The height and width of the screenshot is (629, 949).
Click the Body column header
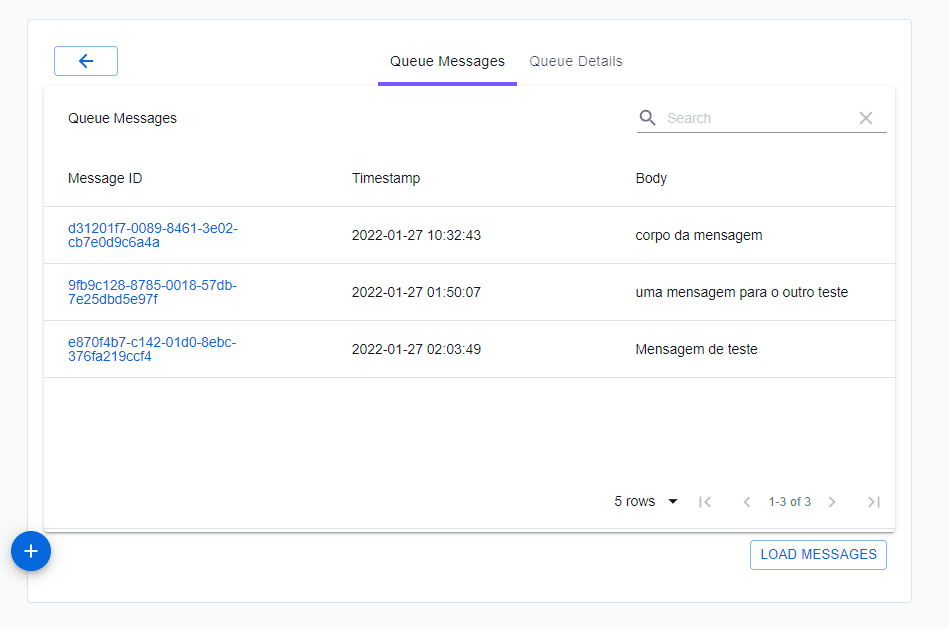[x=651, y=178]
